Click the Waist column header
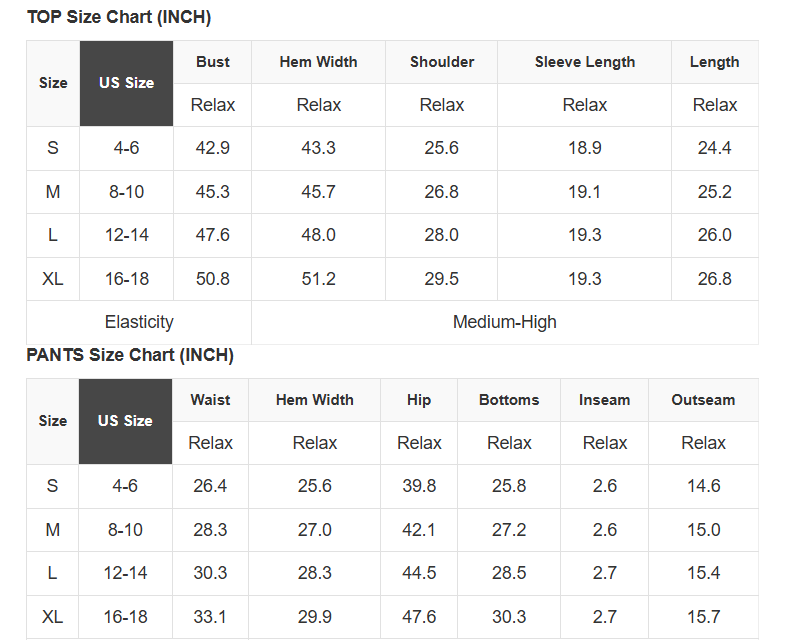Screen dimensions: 785x640 [x=210, y=400]
